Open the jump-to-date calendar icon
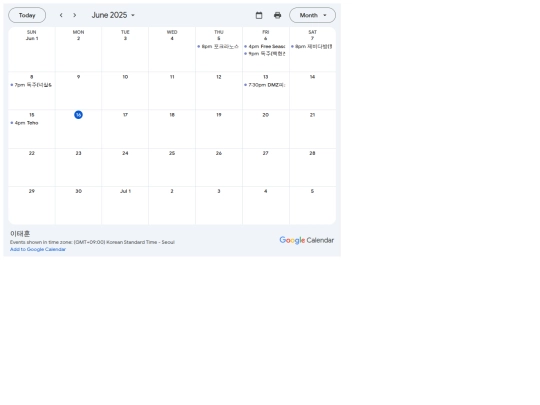Image resolution: width=540 pixels, height=405 pixels. [x=259, y=15]
